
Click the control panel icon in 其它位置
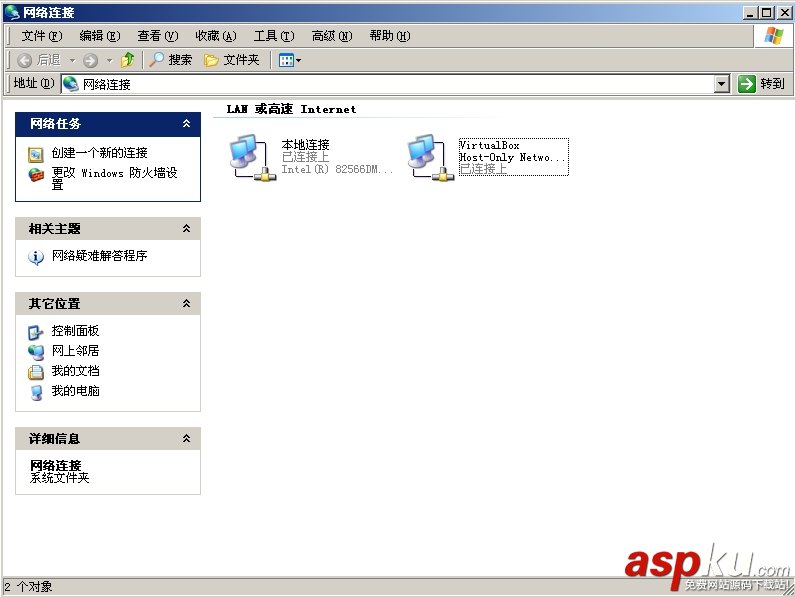coord(35,332)
